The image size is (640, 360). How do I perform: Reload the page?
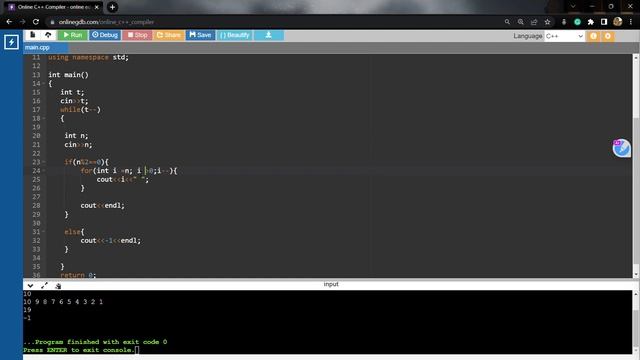[x=36, y=22]
